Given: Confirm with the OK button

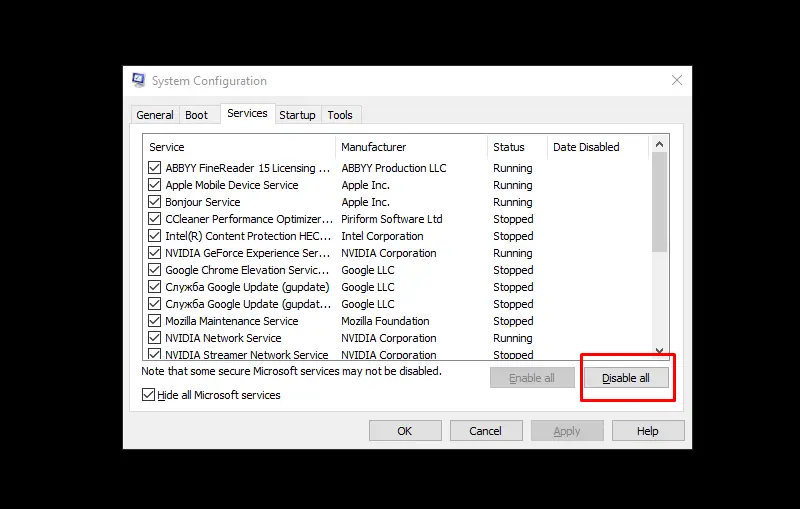Looking at the screenshot, I should 405,431.
